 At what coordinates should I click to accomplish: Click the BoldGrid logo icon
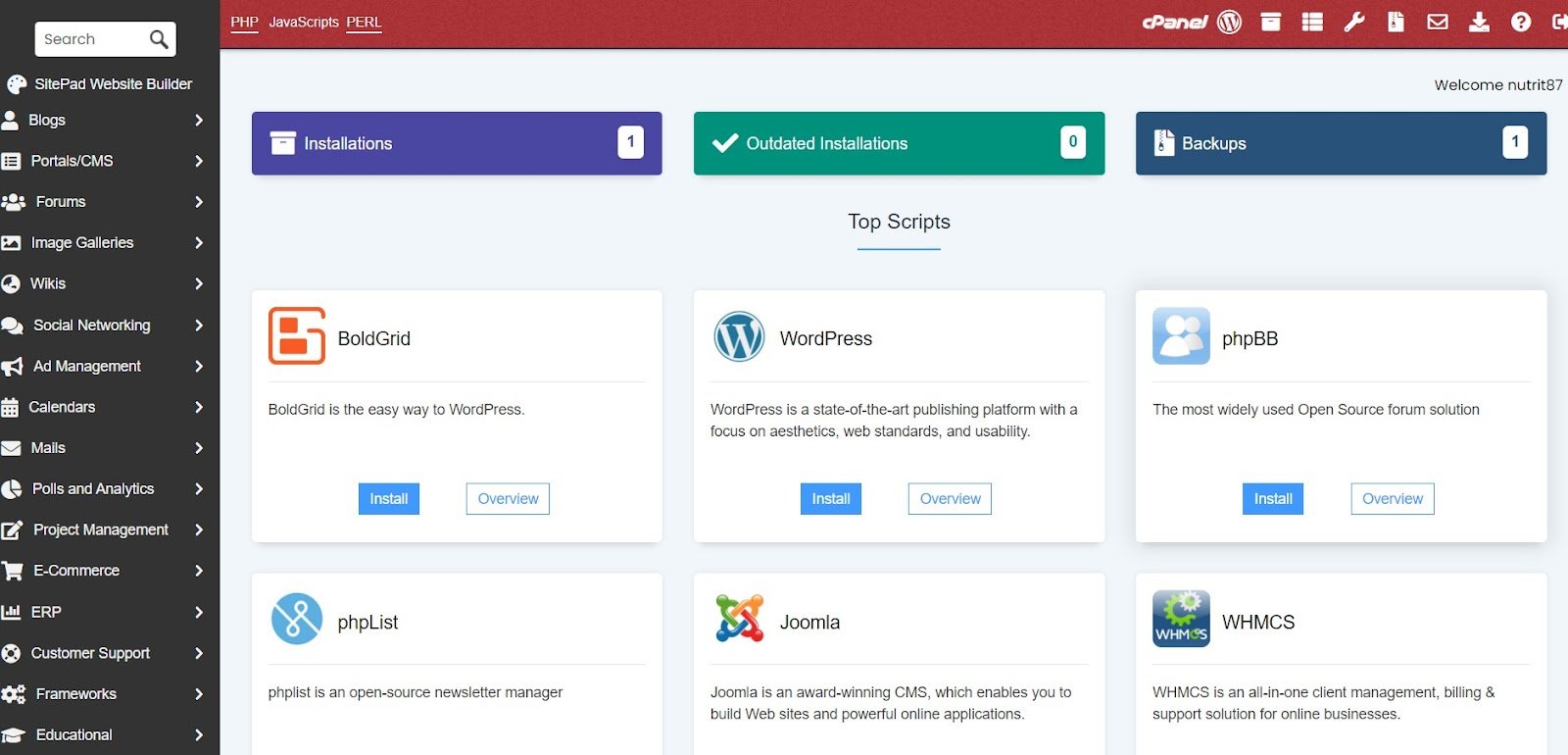297,336
